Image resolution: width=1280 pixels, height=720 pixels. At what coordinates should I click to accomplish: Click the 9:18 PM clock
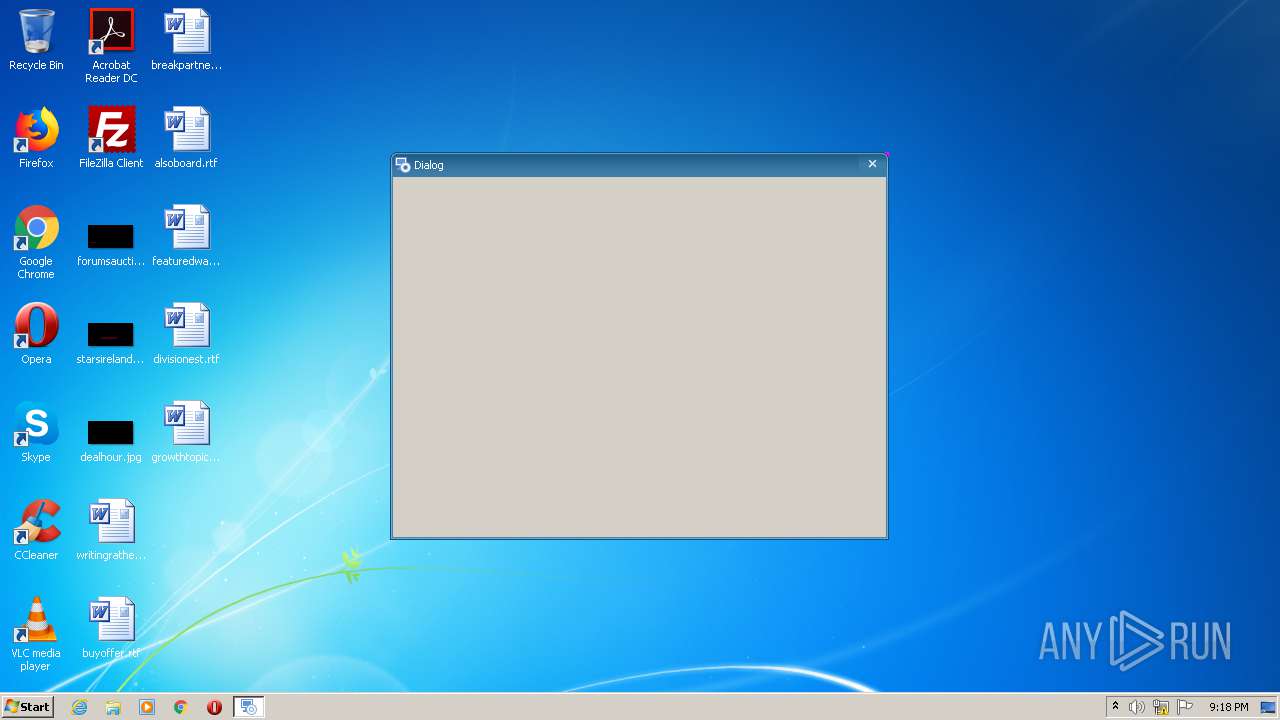click(1228, 707)
